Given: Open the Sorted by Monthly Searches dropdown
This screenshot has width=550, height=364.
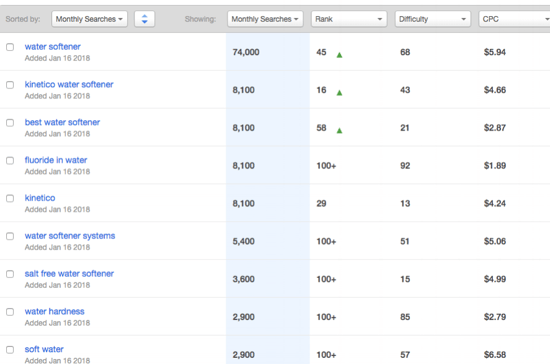Looking at the screenshot, I should (x=89, y=19).
